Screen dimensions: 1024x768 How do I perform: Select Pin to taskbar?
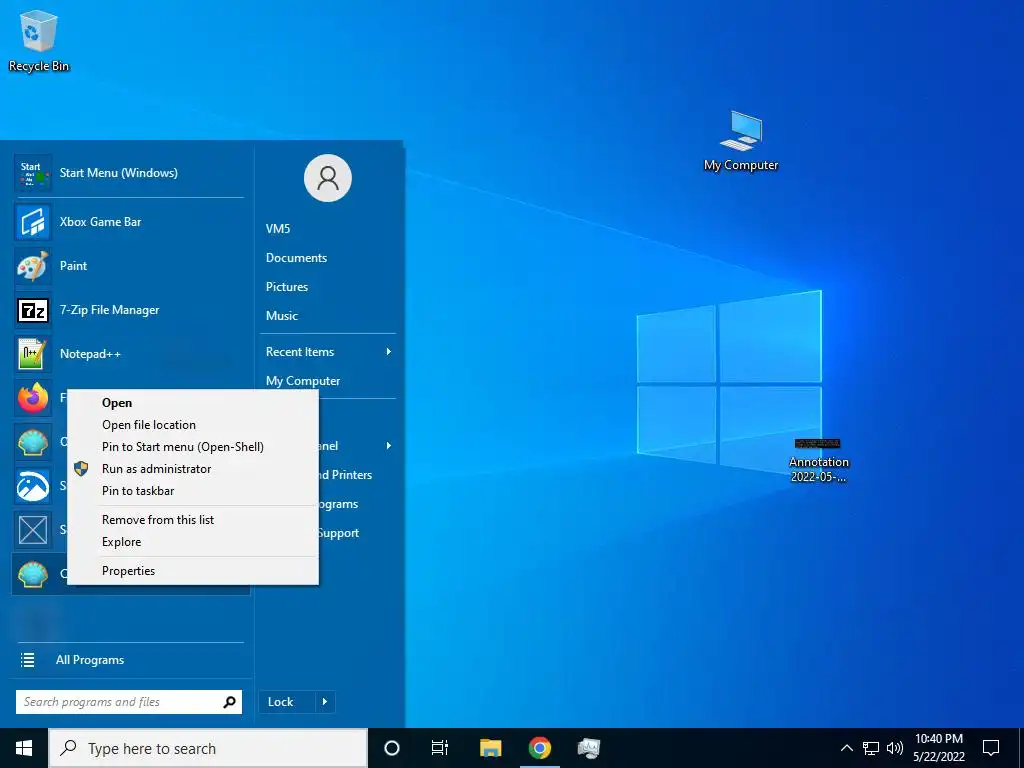(193, 491)
